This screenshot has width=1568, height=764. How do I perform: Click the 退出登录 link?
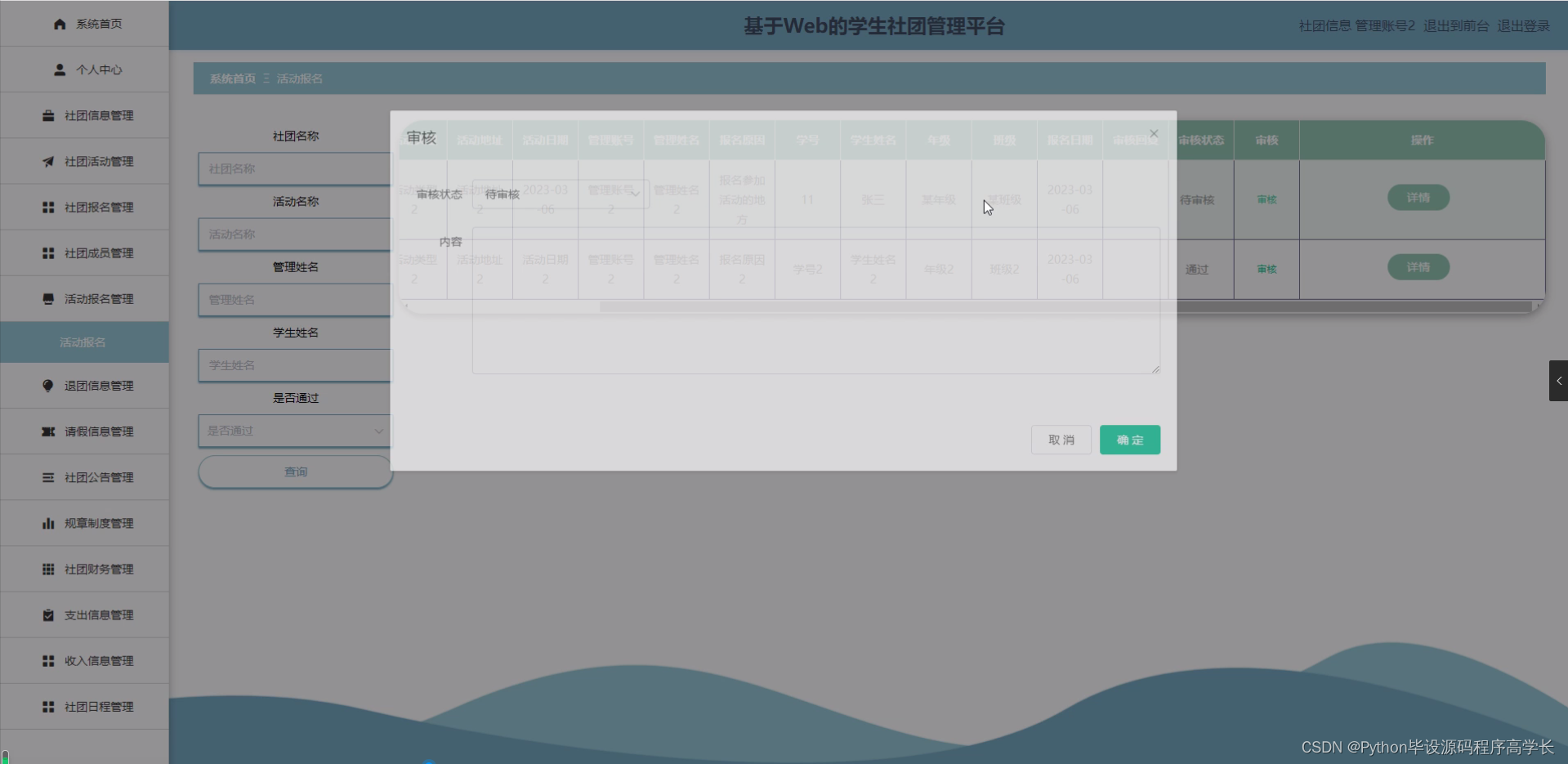tap(1522, 25)
